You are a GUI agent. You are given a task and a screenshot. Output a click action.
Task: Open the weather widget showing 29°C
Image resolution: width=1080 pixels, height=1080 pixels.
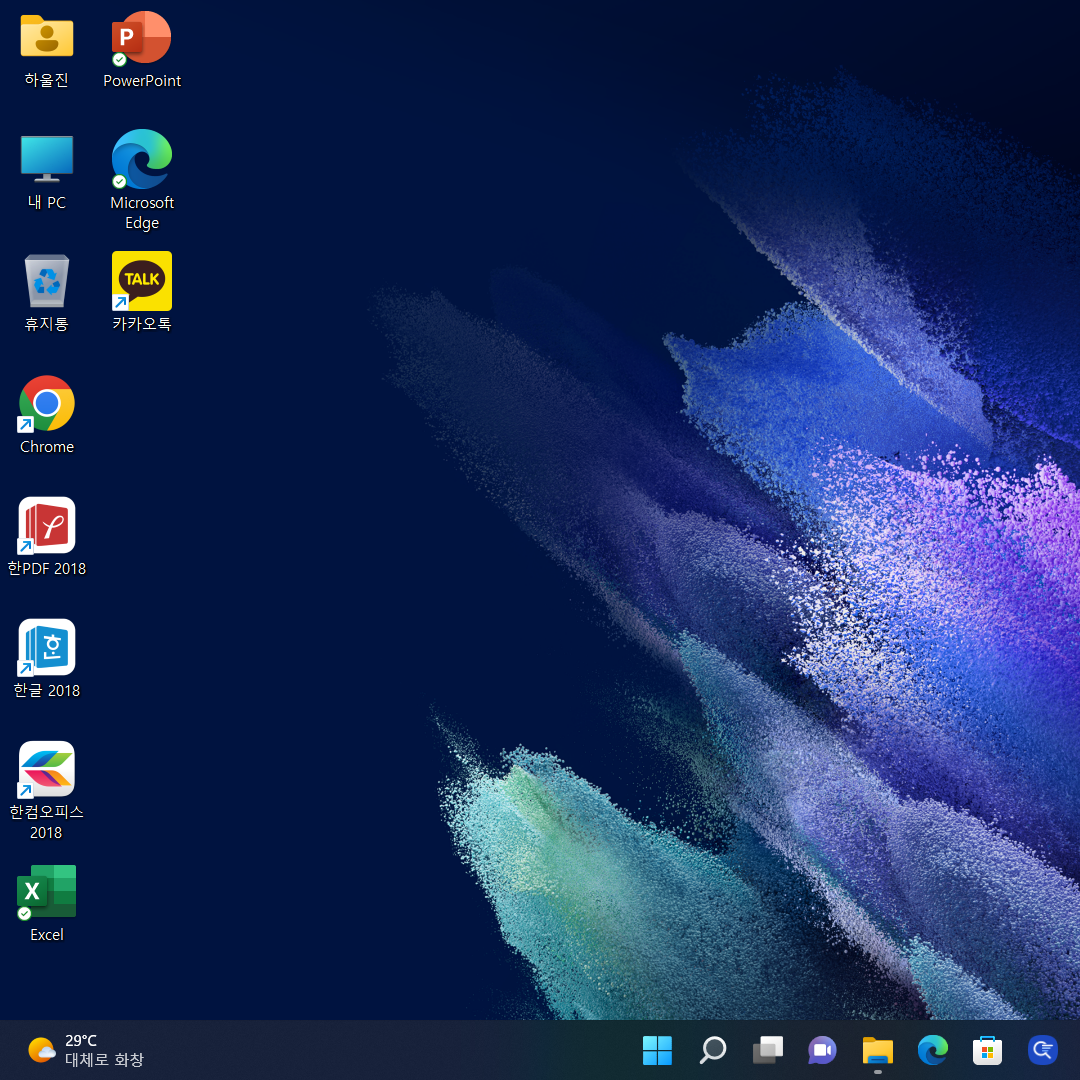(86, 1050)
